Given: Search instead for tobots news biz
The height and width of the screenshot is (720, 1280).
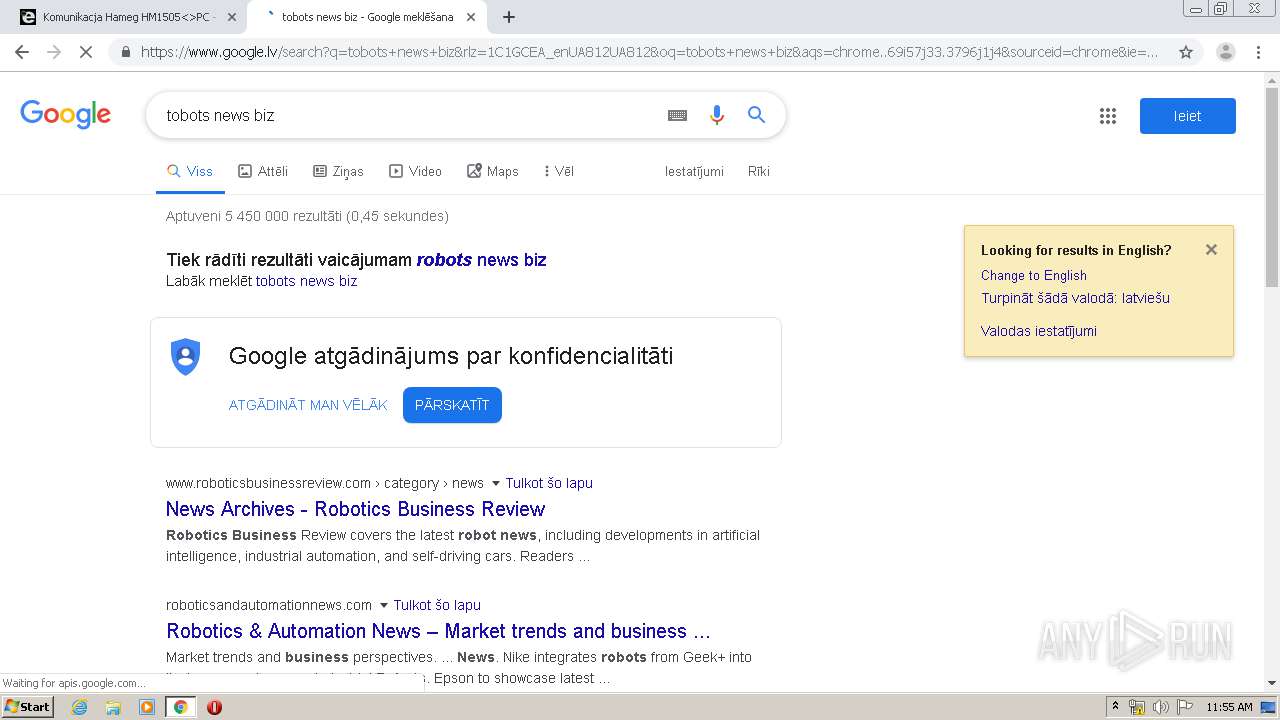Looking at the screenshot, I should (306, 281).
